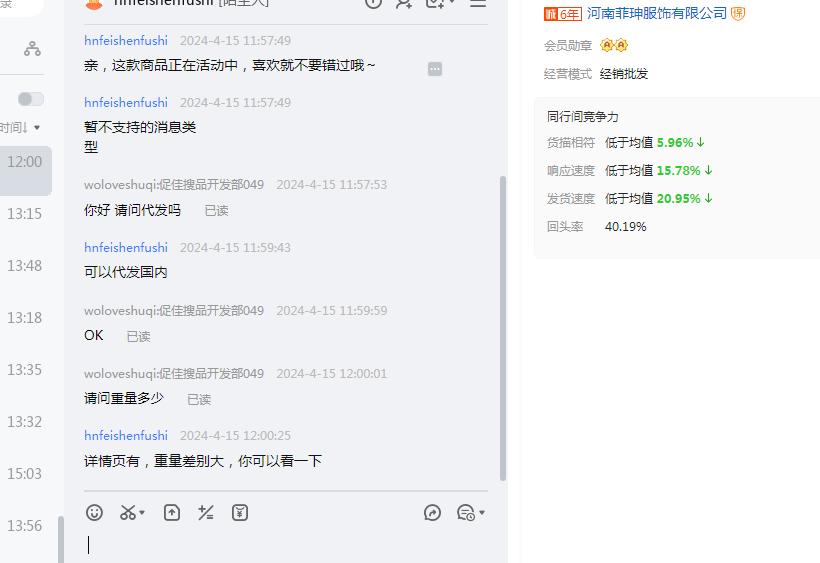
Task: Open 河南菲珅服饰有限公司 company link
Action: (x=656, y=13)
